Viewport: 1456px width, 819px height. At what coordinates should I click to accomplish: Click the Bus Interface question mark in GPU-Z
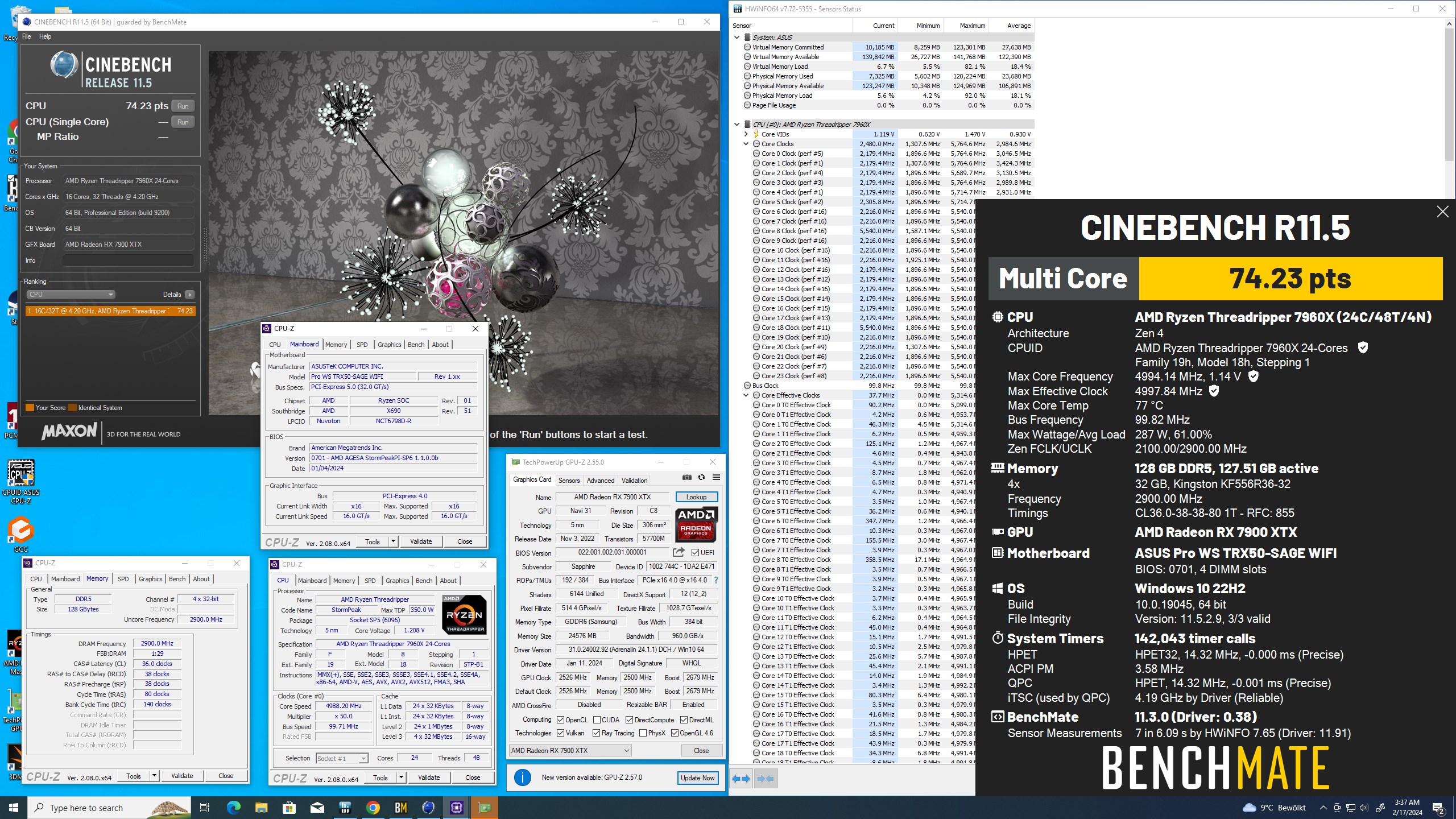[x=715, y=580]
